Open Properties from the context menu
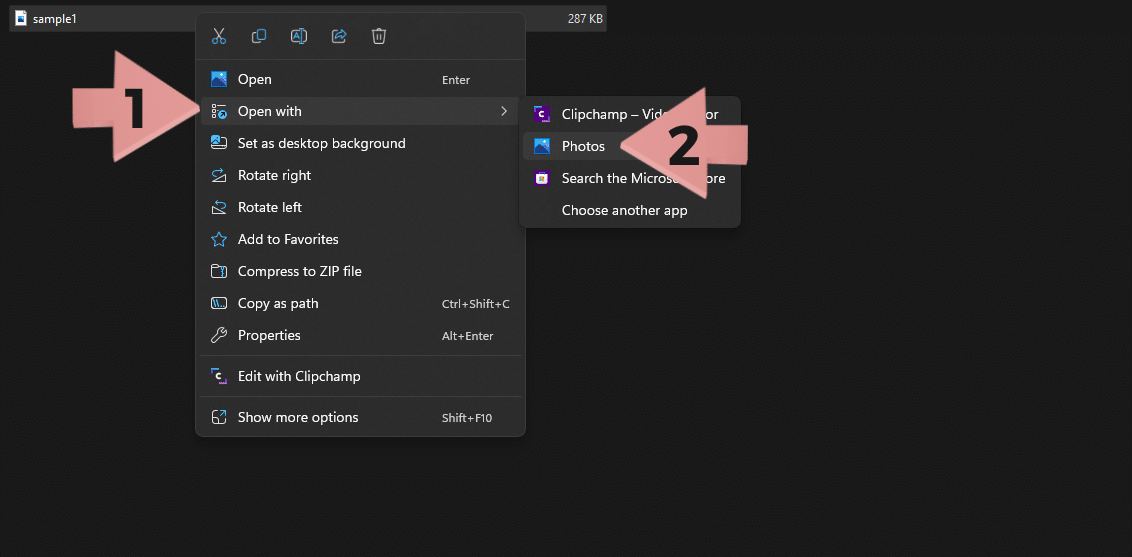1132x557 pixels. [x=360, y=335]
